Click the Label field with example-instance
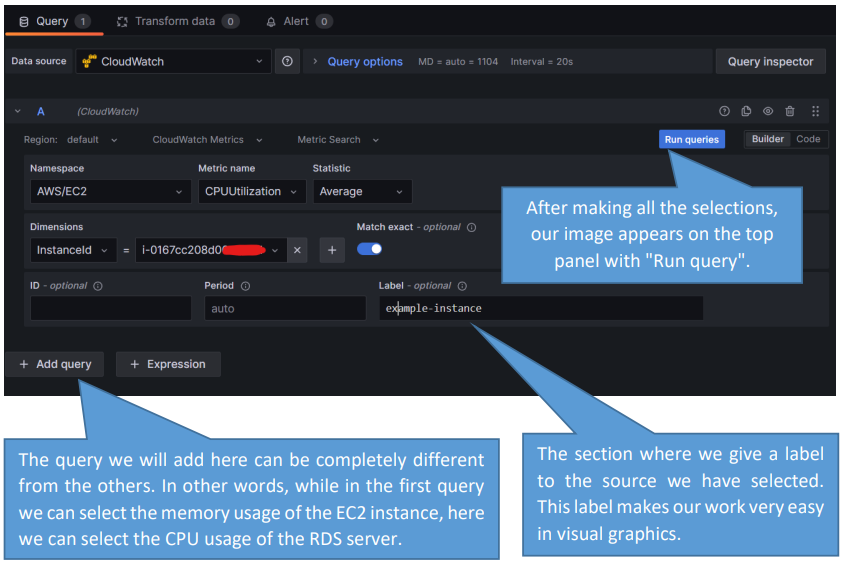The width and height of the screenshot is (841, 562). (x=541, y=308)
